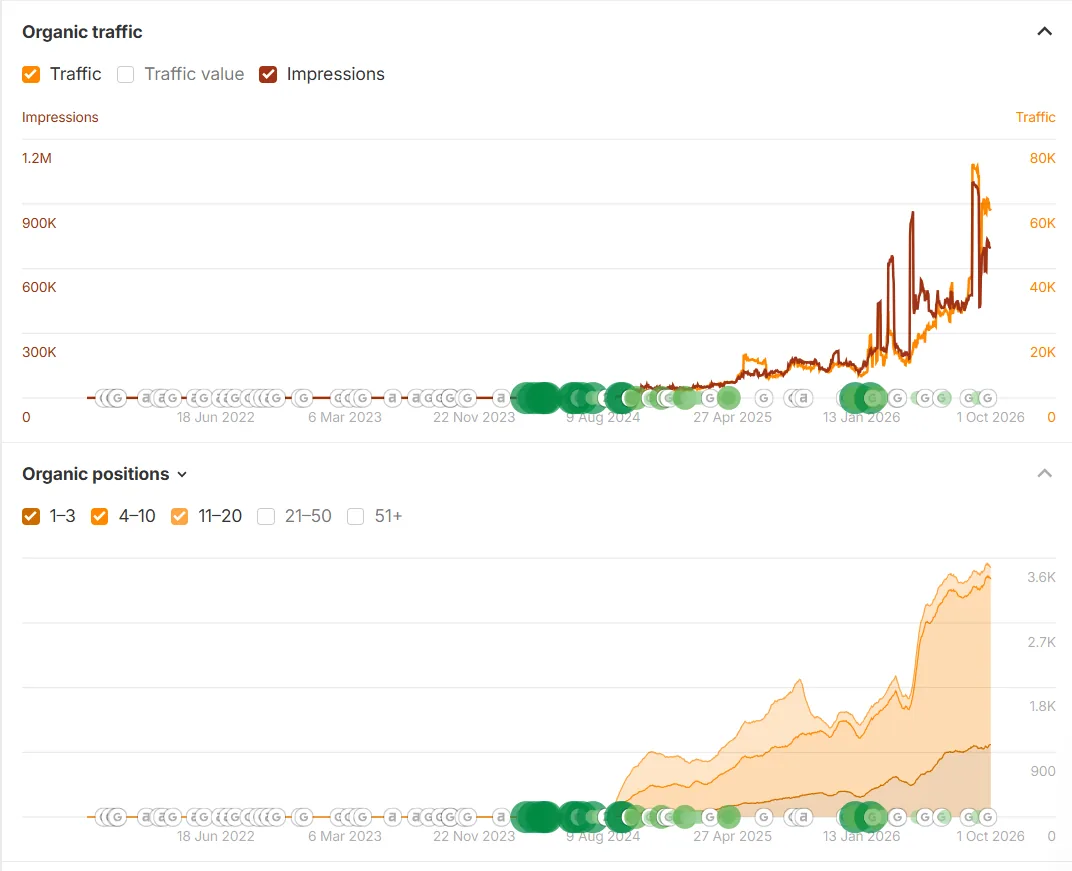Click the 18 Jun 2022 date in positions chart
1072x871 pixels.
click(x=215, y=836)
